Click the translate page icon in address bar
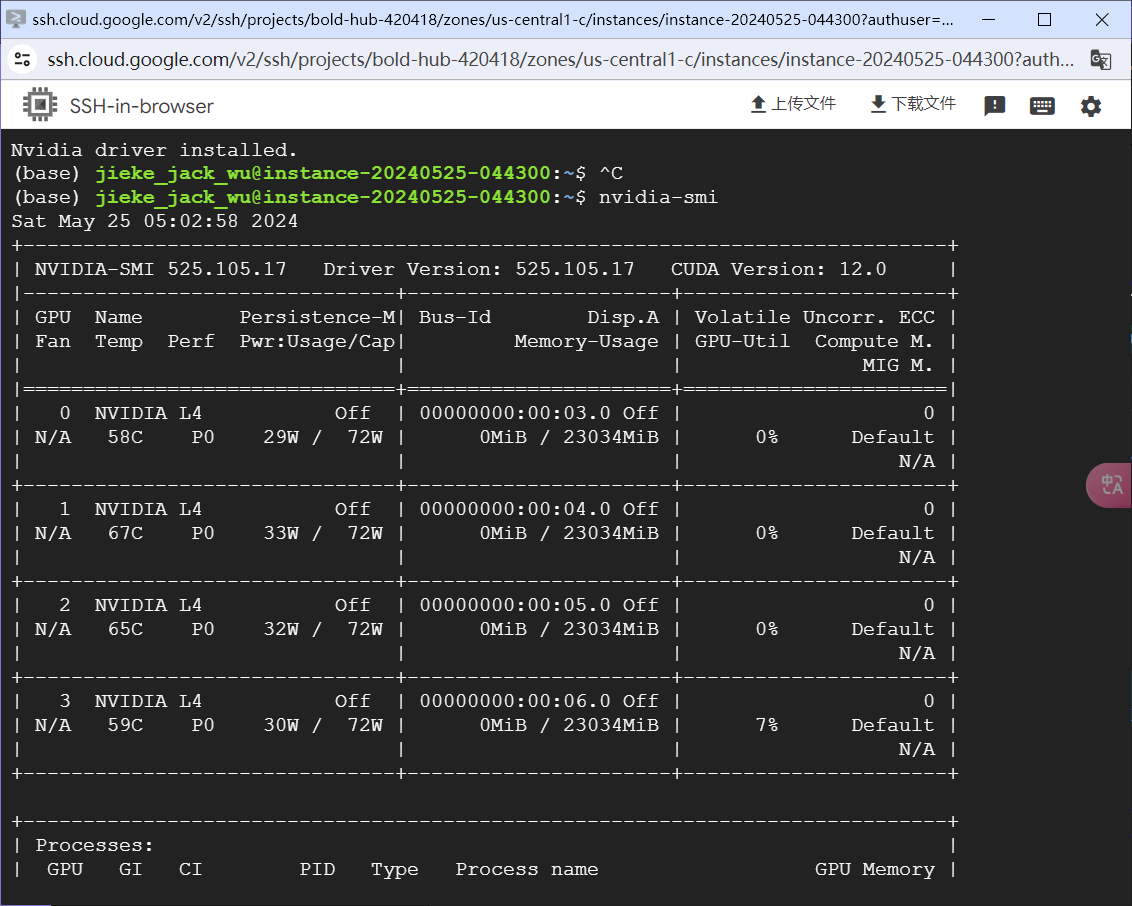The image size is (1132, 906). 1100,59
